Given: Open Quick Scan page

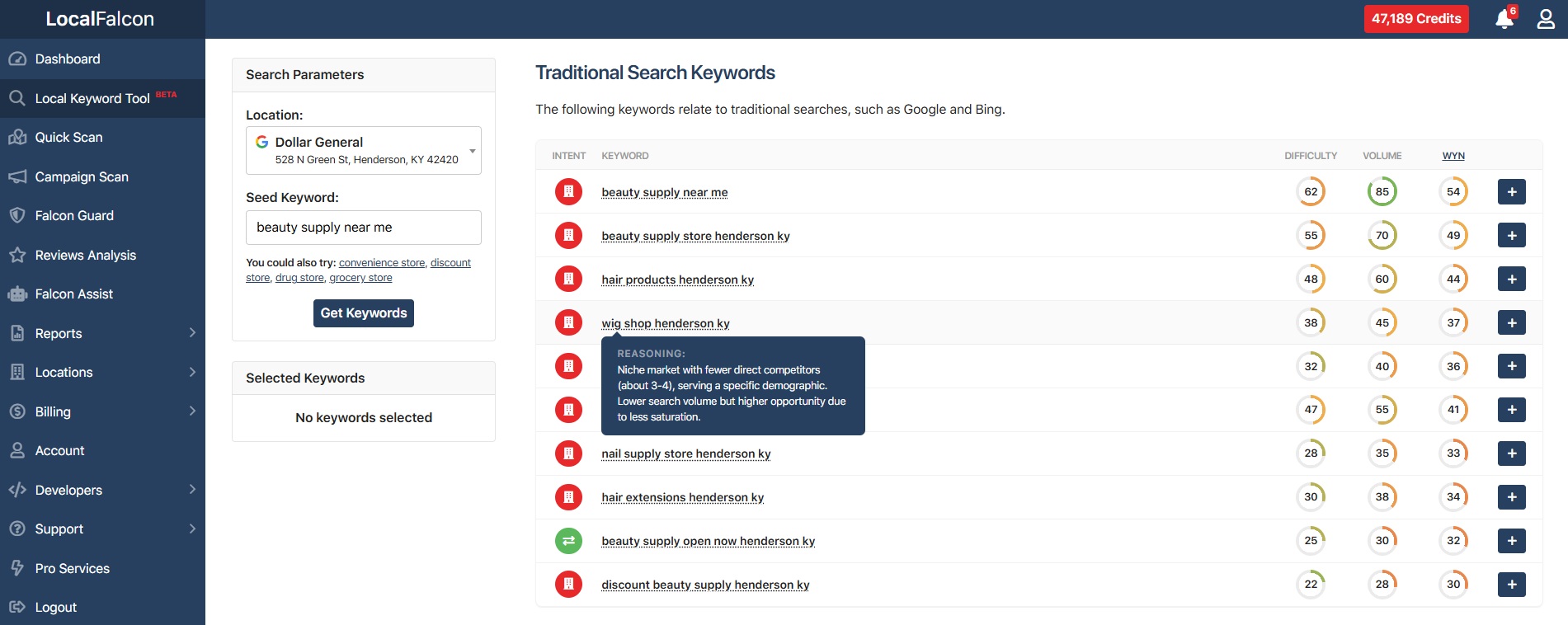Looking at the screenshot, I should coord(102,138).
